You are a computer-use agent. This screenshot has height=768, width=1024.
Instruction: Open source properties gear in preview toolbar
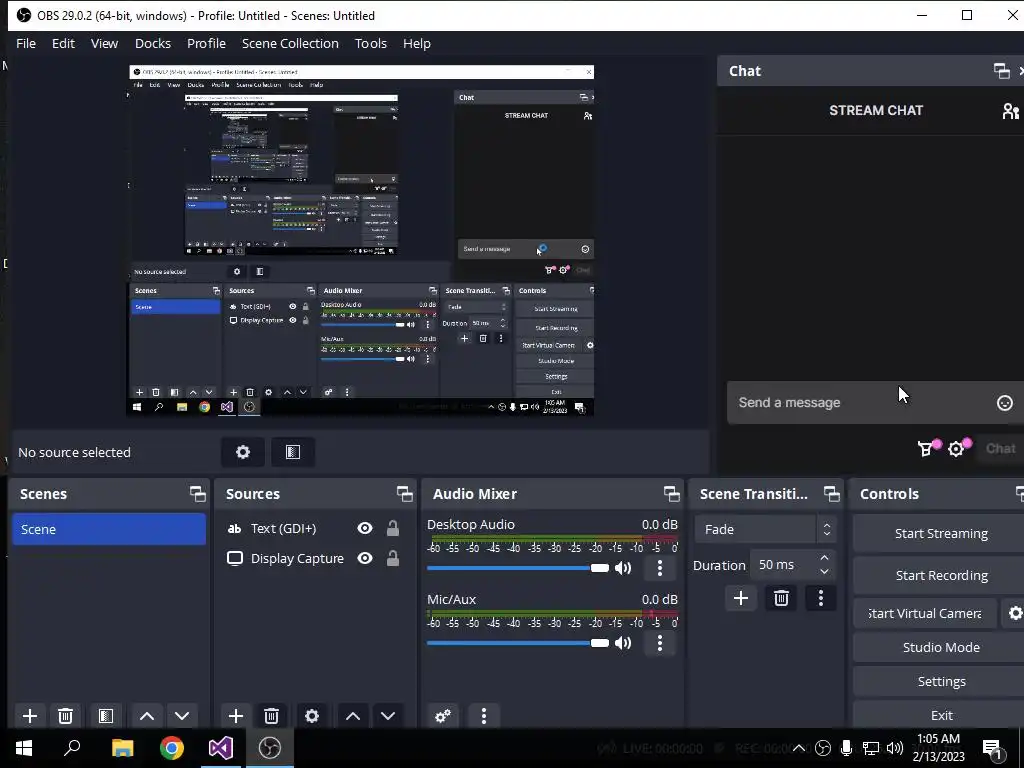[243, 452]
